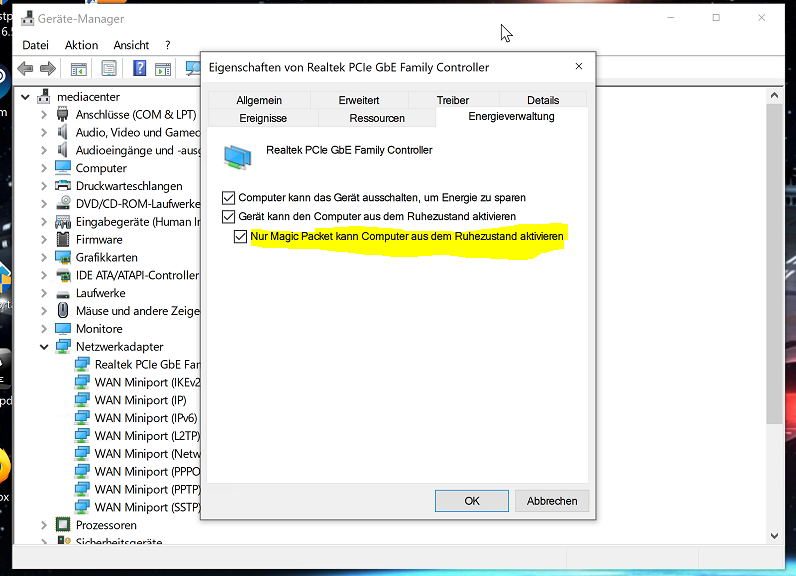The height and width of the screenshot is (576, 796).
Task: Click the Eingabegeräte (Human Interface) icon
Action: [x=63, y=221]
